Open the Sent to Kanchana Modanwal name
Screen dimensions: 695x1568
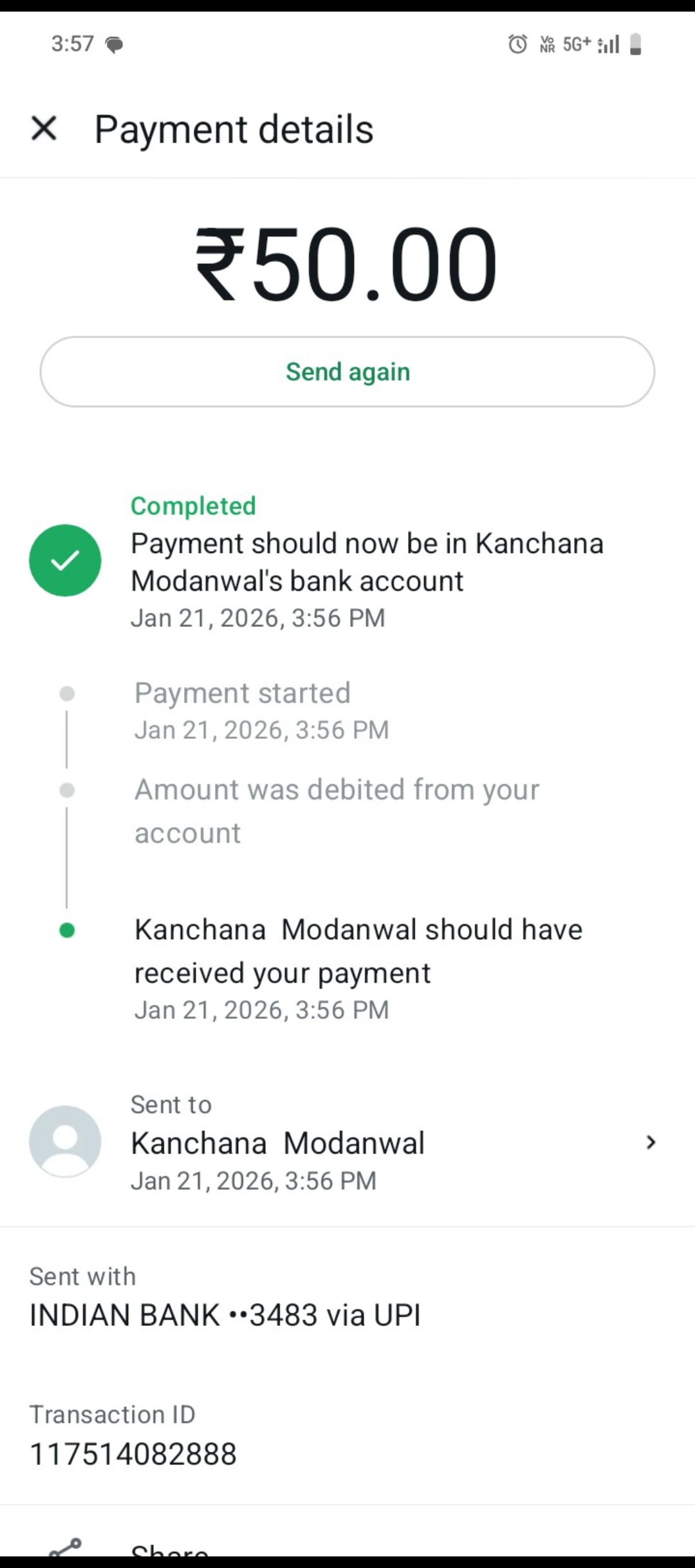coord(278,1143)
